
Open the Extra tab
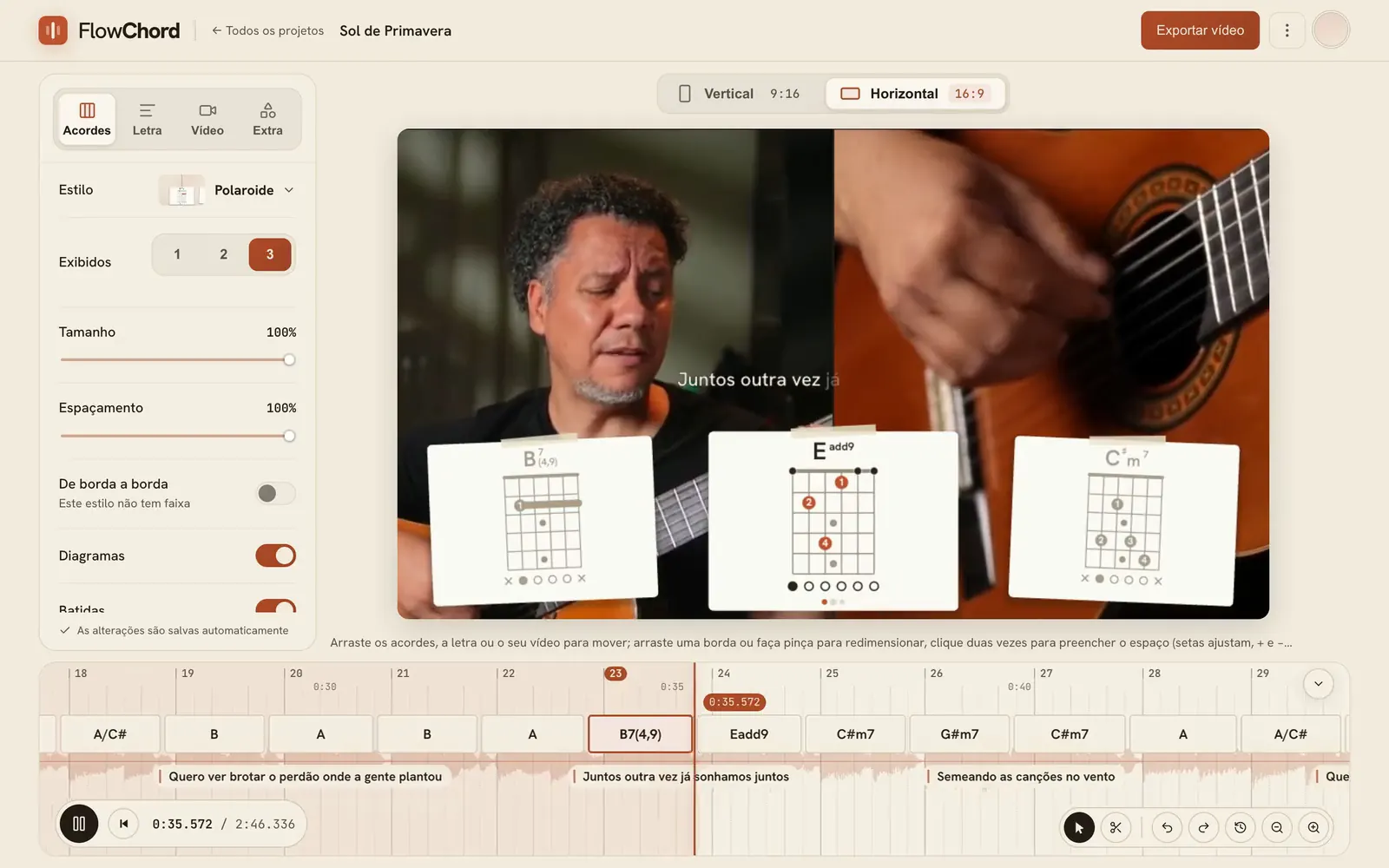point(267,119)
